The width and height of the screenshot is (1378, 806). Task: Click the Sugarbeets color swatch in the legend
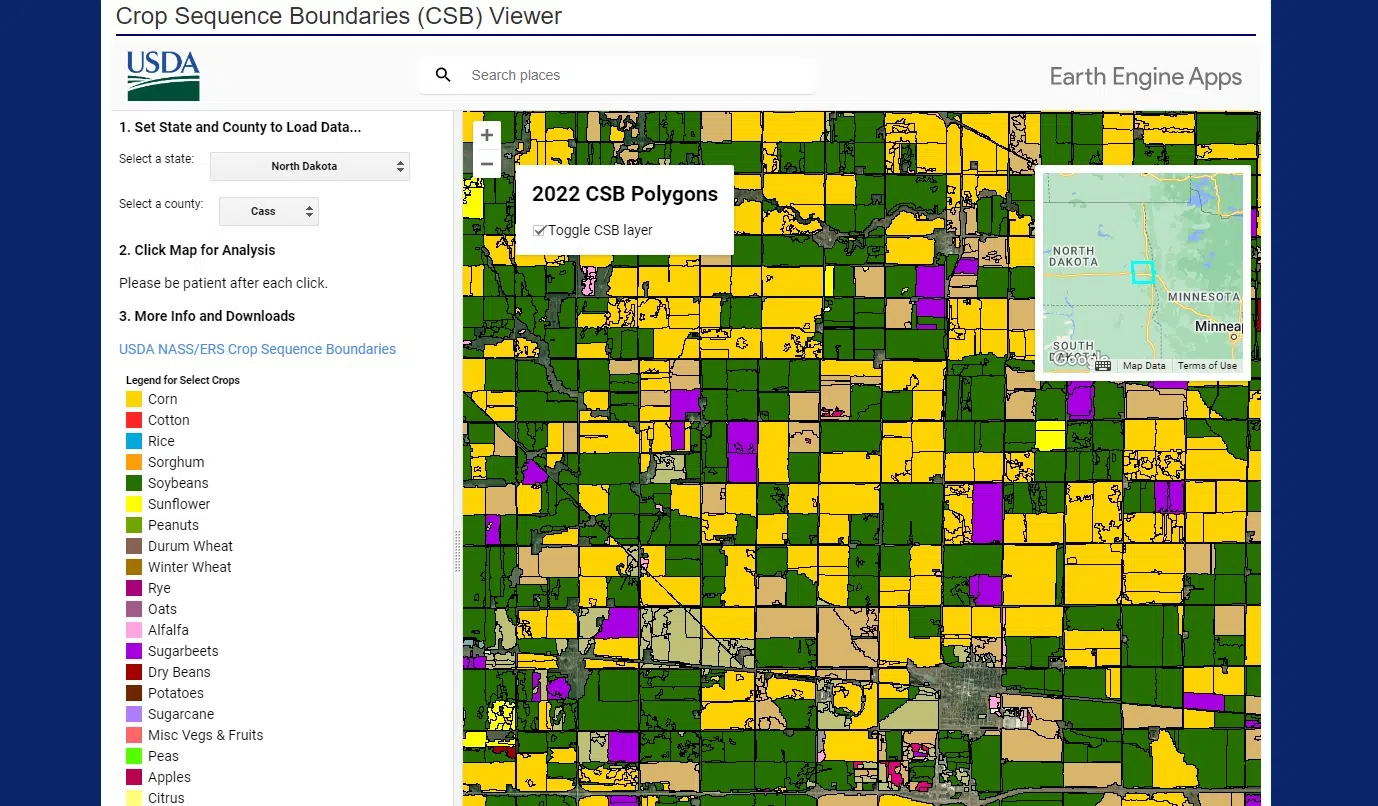click(x=132, y=650)
